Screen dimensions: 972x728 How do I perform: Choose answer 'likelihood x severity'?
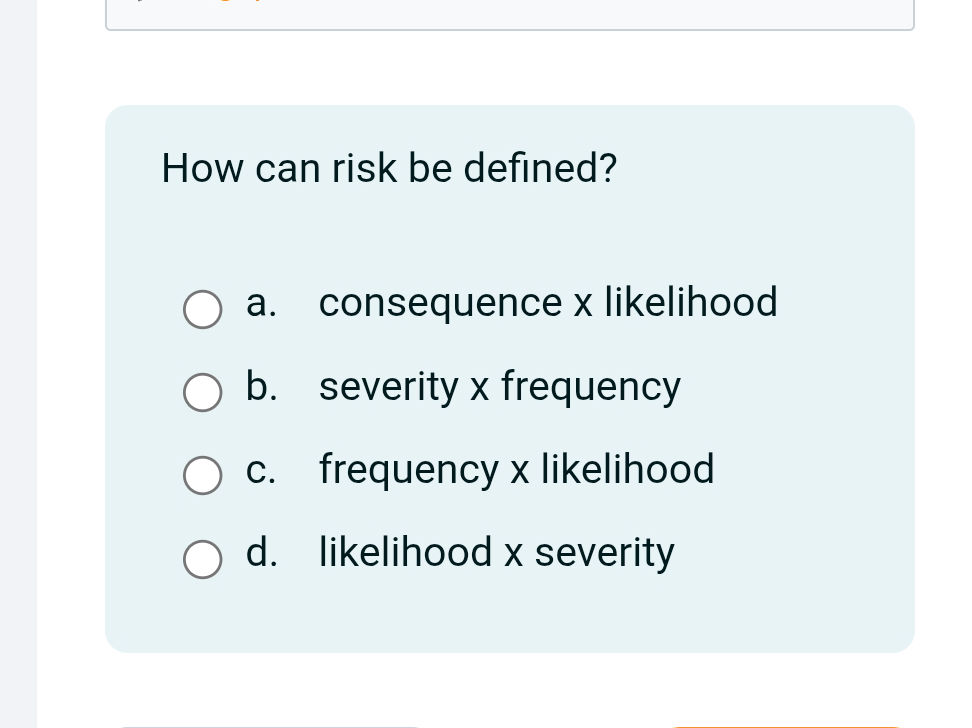pyautogui.click(x=496, y=553)
